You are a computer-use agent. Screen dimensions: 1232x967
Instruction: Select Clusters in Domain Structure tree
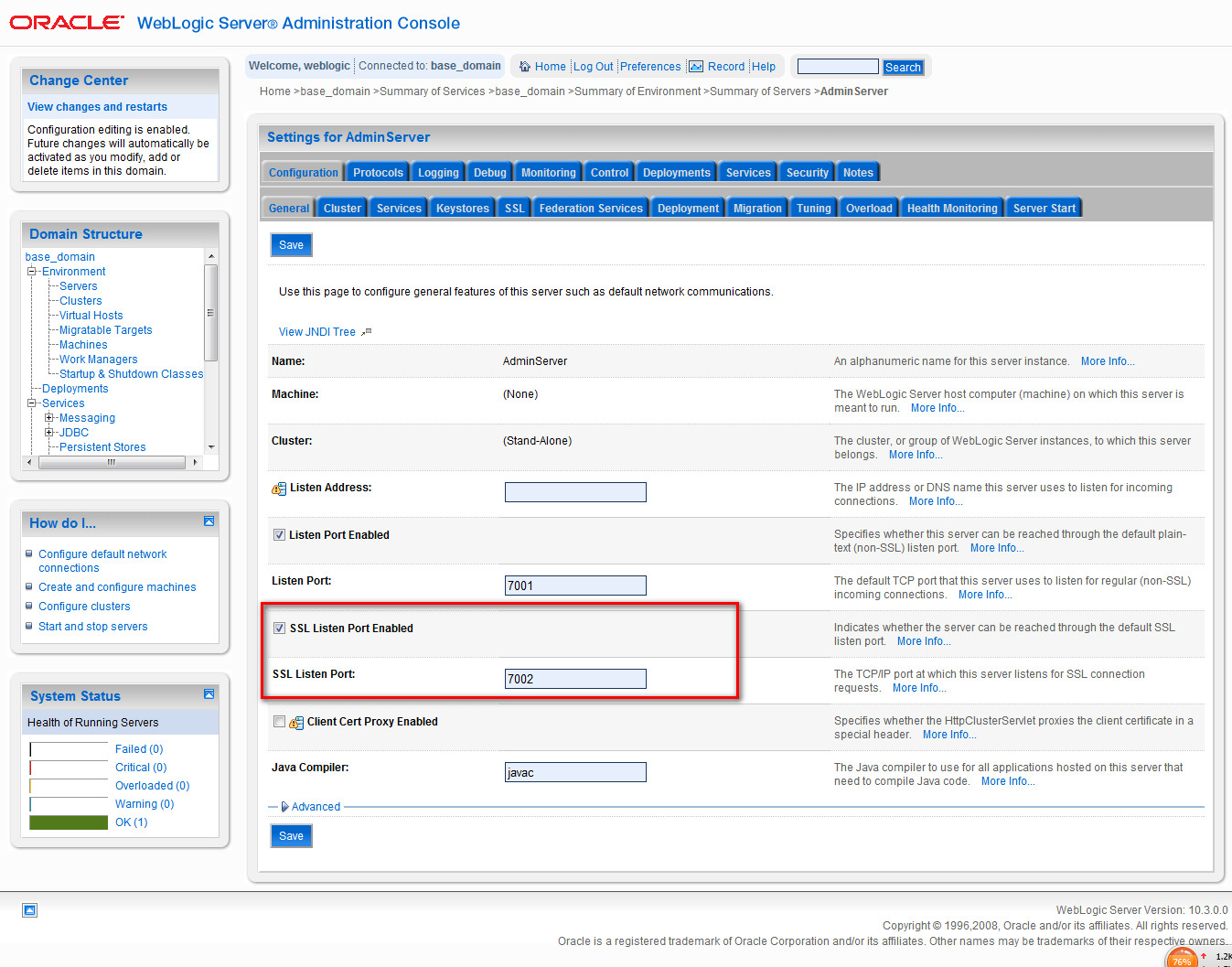[x=80, y=301]
